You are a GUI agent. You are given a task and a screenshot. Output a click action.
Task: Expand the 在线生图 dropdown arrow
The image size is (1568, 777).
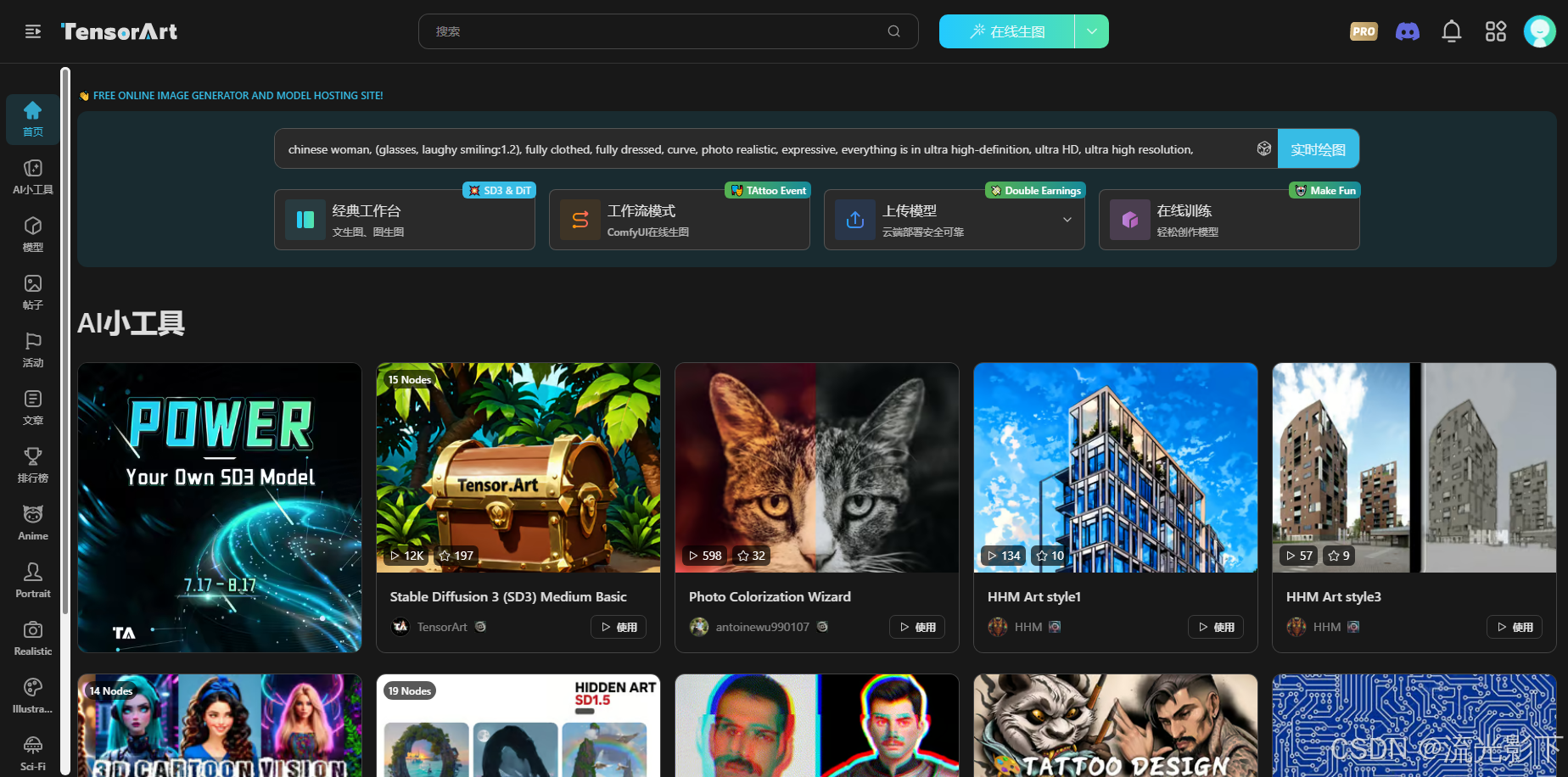coord(1092,31)
